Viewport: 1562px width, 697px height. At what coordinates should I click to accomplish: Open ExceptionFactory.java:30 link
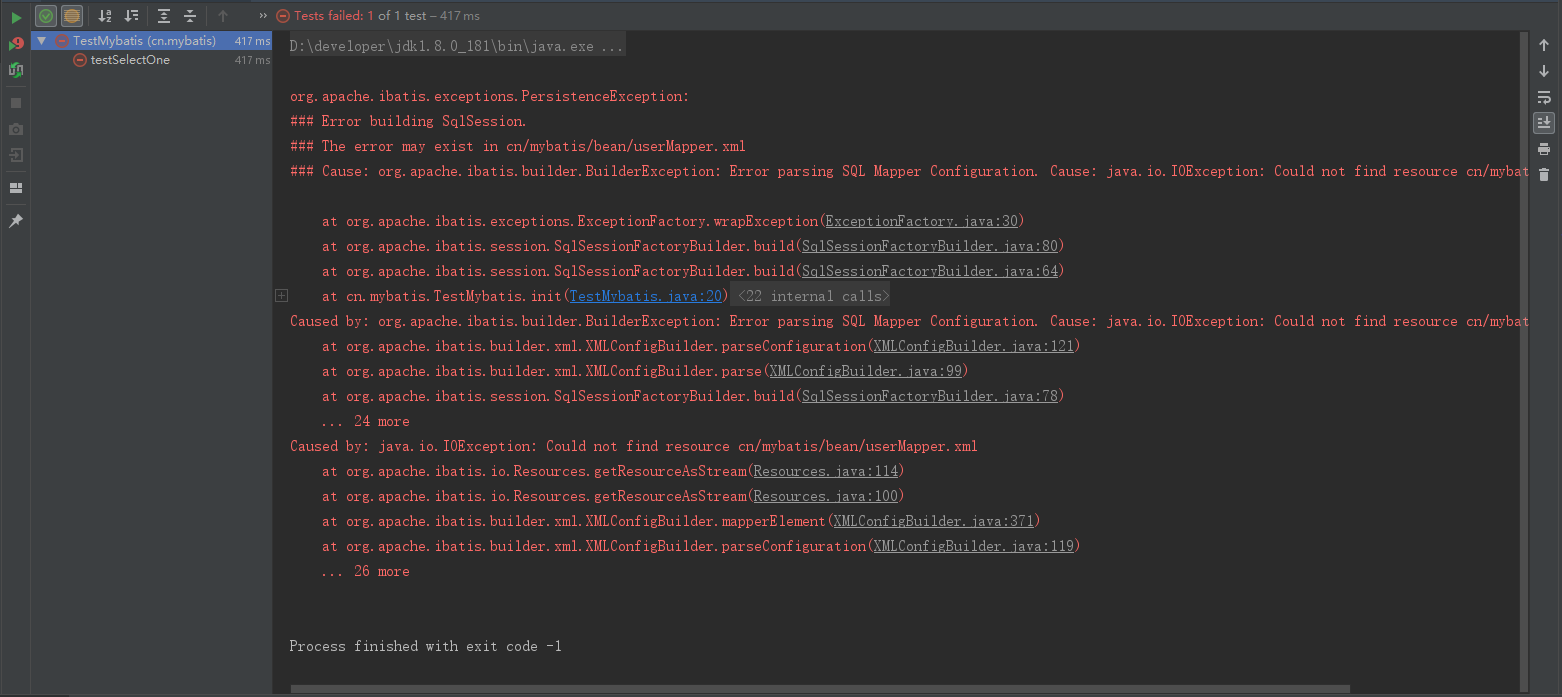point(920,221)
